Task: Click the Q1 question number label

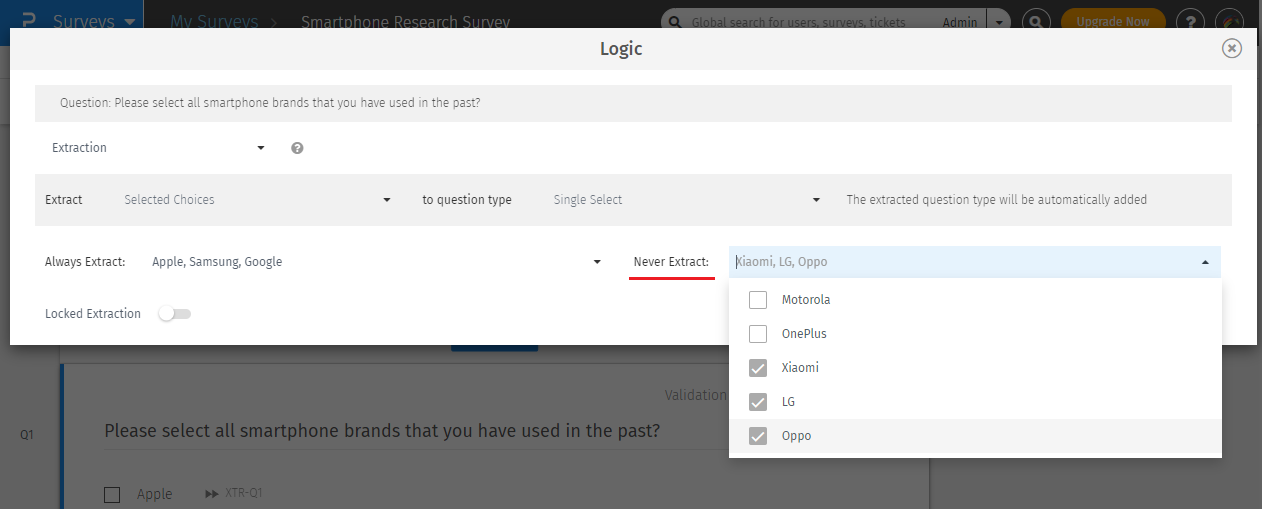Action: pos(27,435)
